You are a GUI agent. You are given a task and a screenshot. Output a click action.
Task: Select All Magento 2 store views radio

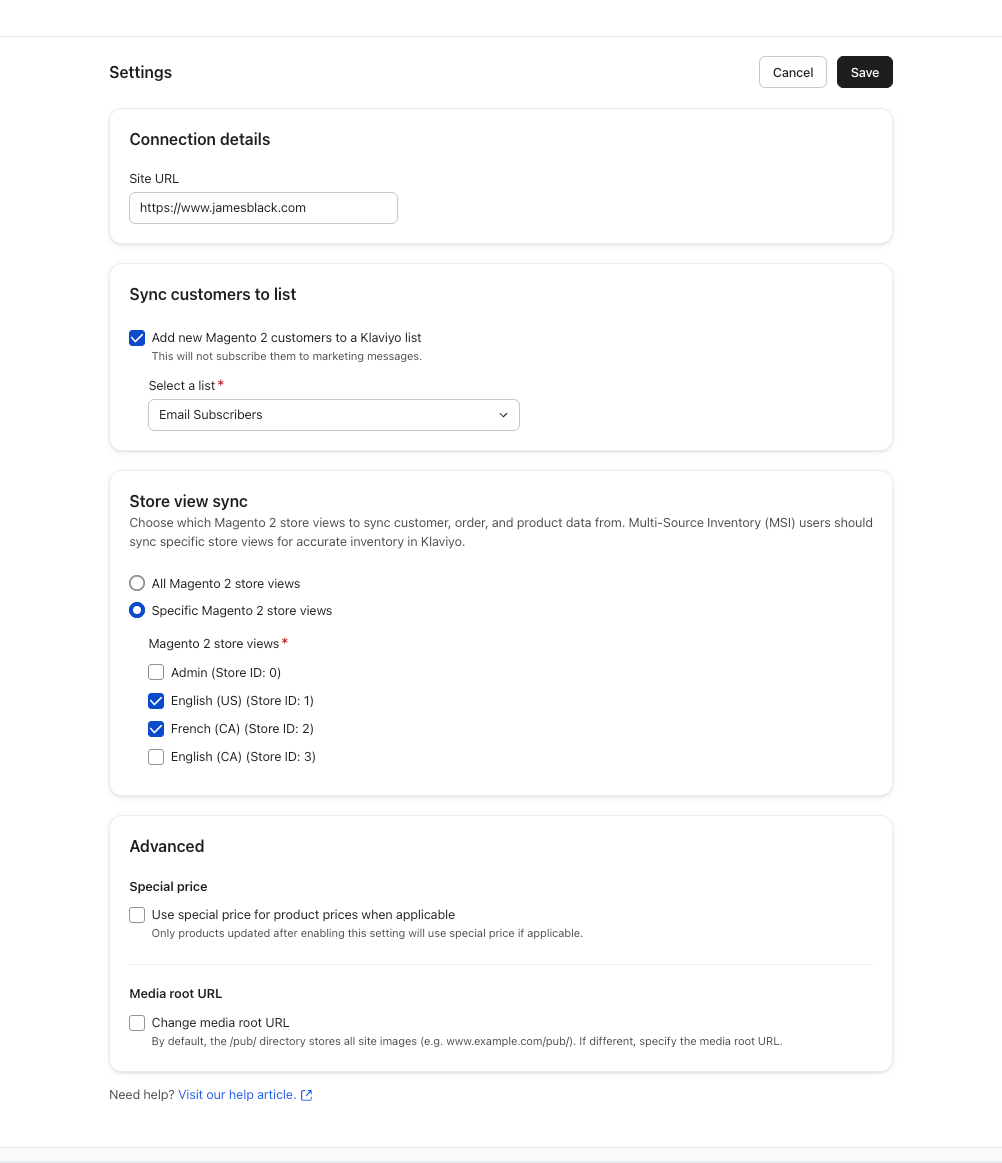click(137, 583)
